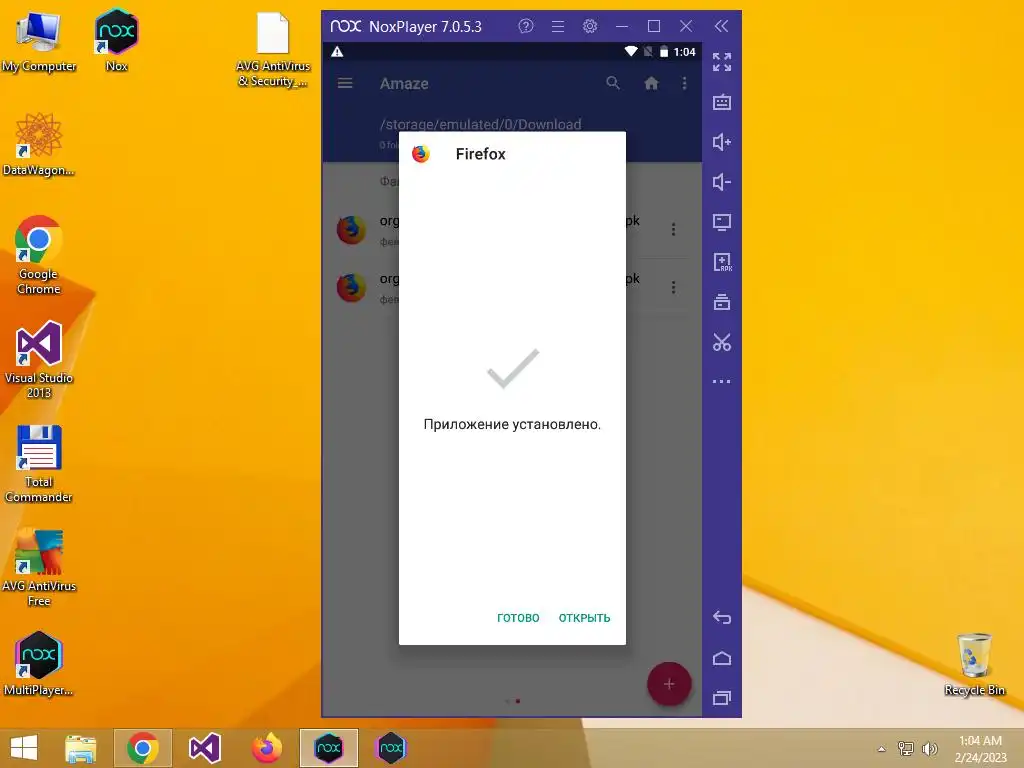1024x768 pixels.
Task: Click the search icon in Amaze
Action: tap(613, 83)
